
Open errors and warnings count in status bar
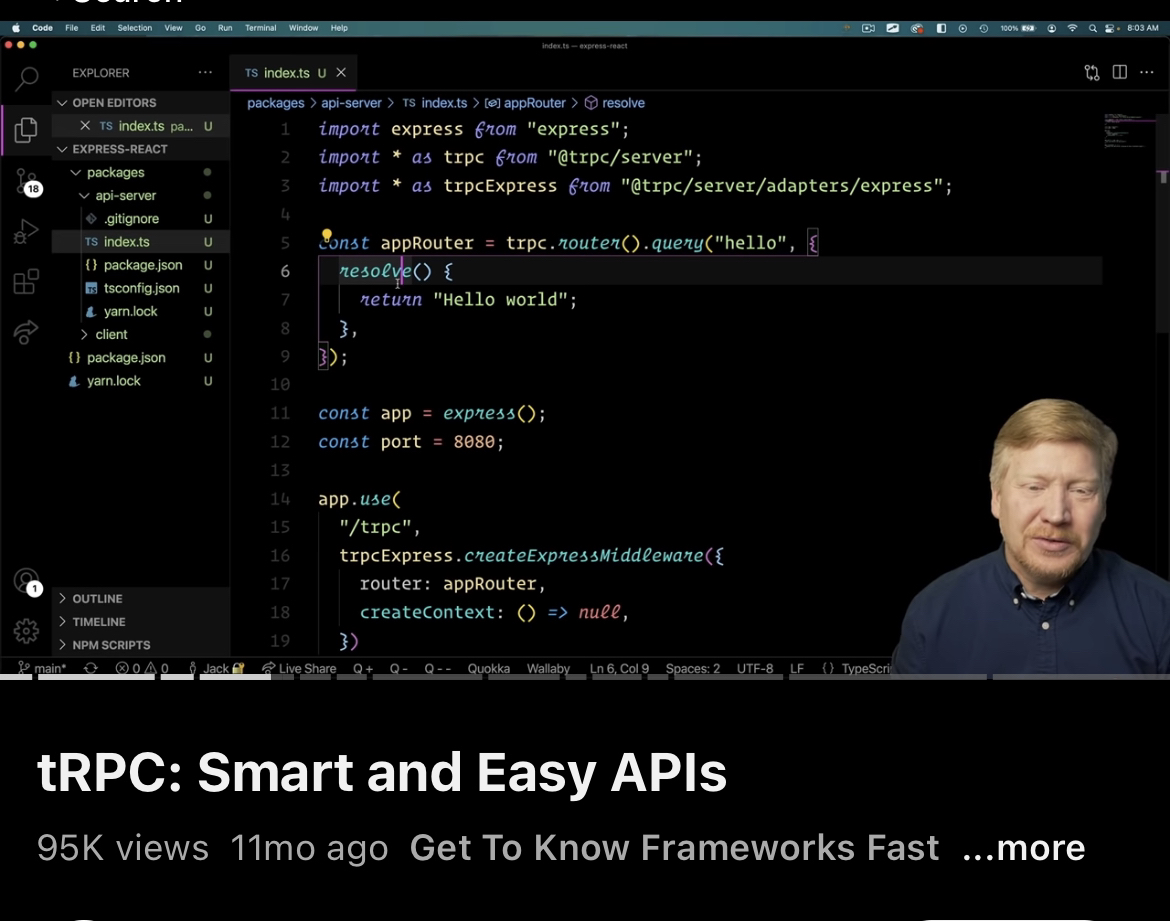pos(142,668)
